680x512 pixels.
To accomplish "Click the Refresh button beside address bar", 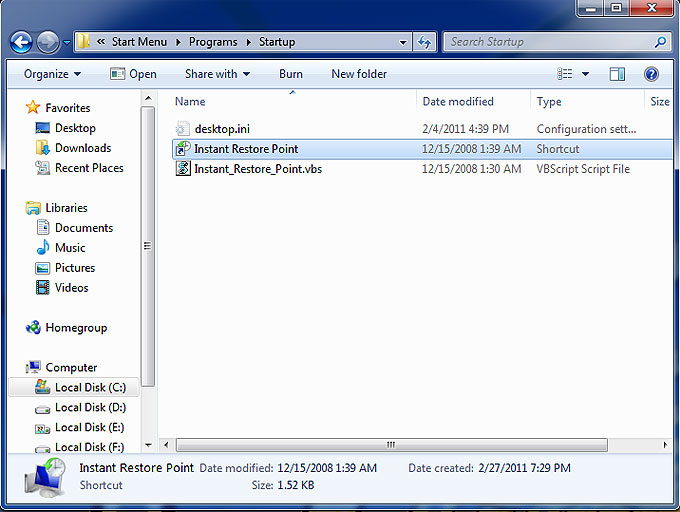I will [x=425, y=42].
